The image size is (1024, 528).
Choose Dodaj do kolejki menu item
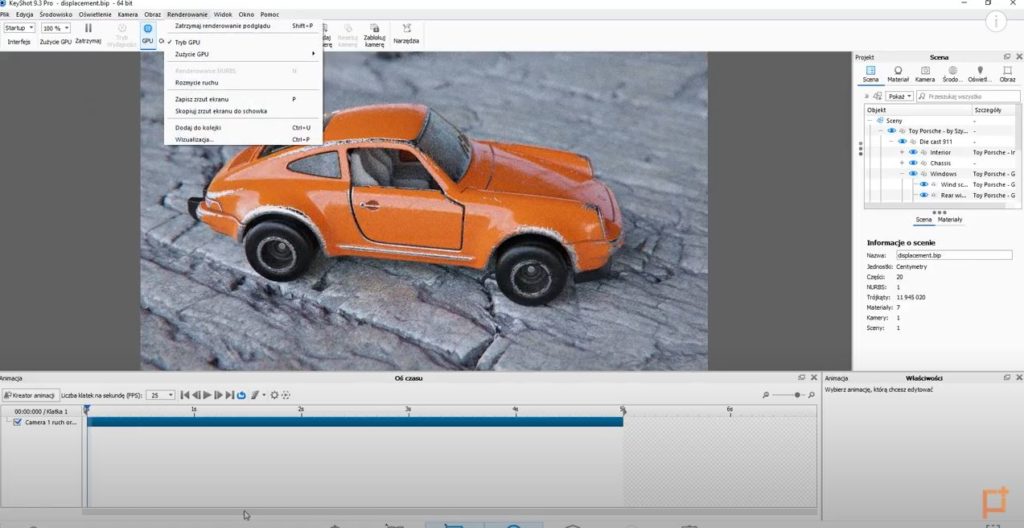(243, 127)
